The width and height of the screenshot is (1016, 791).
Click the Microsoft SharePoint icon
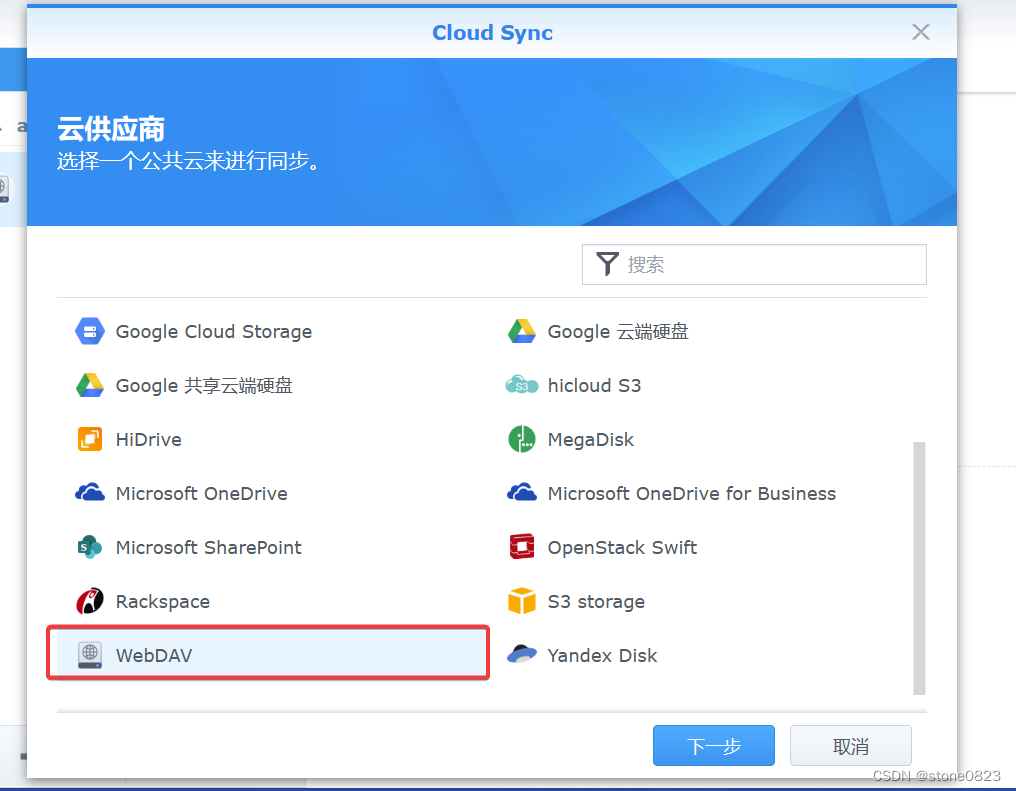[90, 547]
